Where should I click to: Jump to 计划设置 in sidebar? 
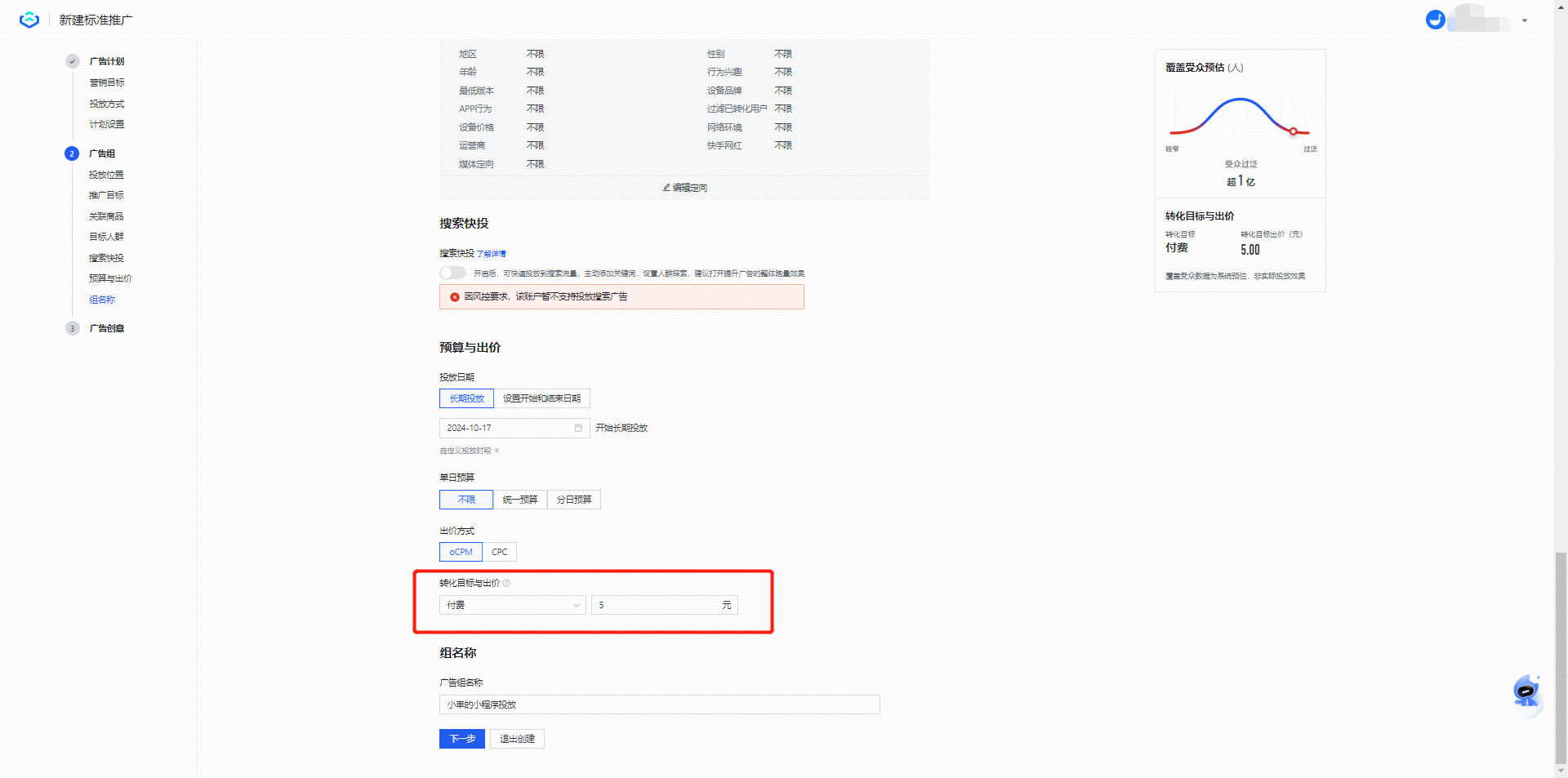coord(107,124)
